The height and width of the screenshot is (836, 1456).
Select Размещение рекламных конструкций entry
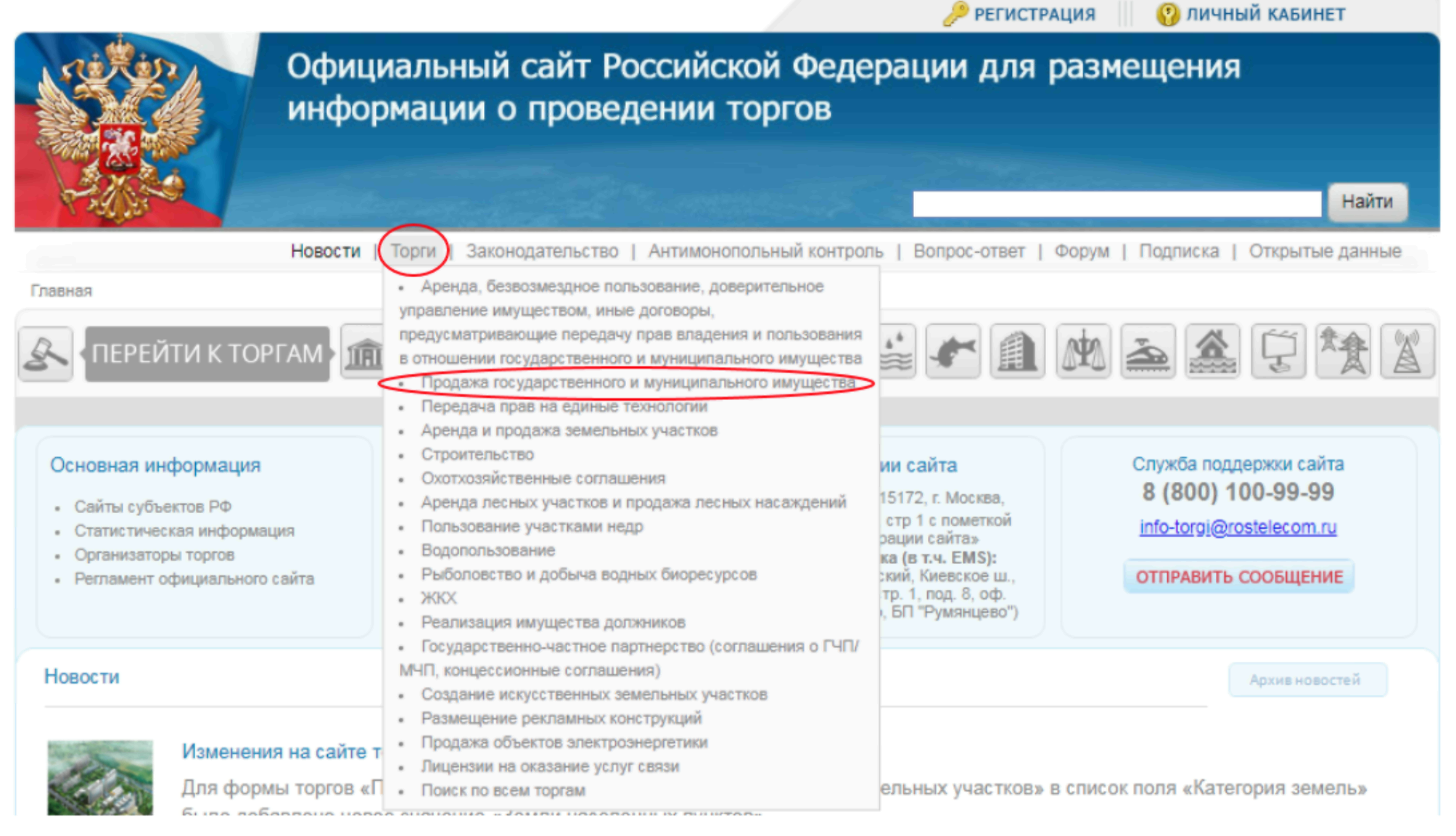click(562, 718)
